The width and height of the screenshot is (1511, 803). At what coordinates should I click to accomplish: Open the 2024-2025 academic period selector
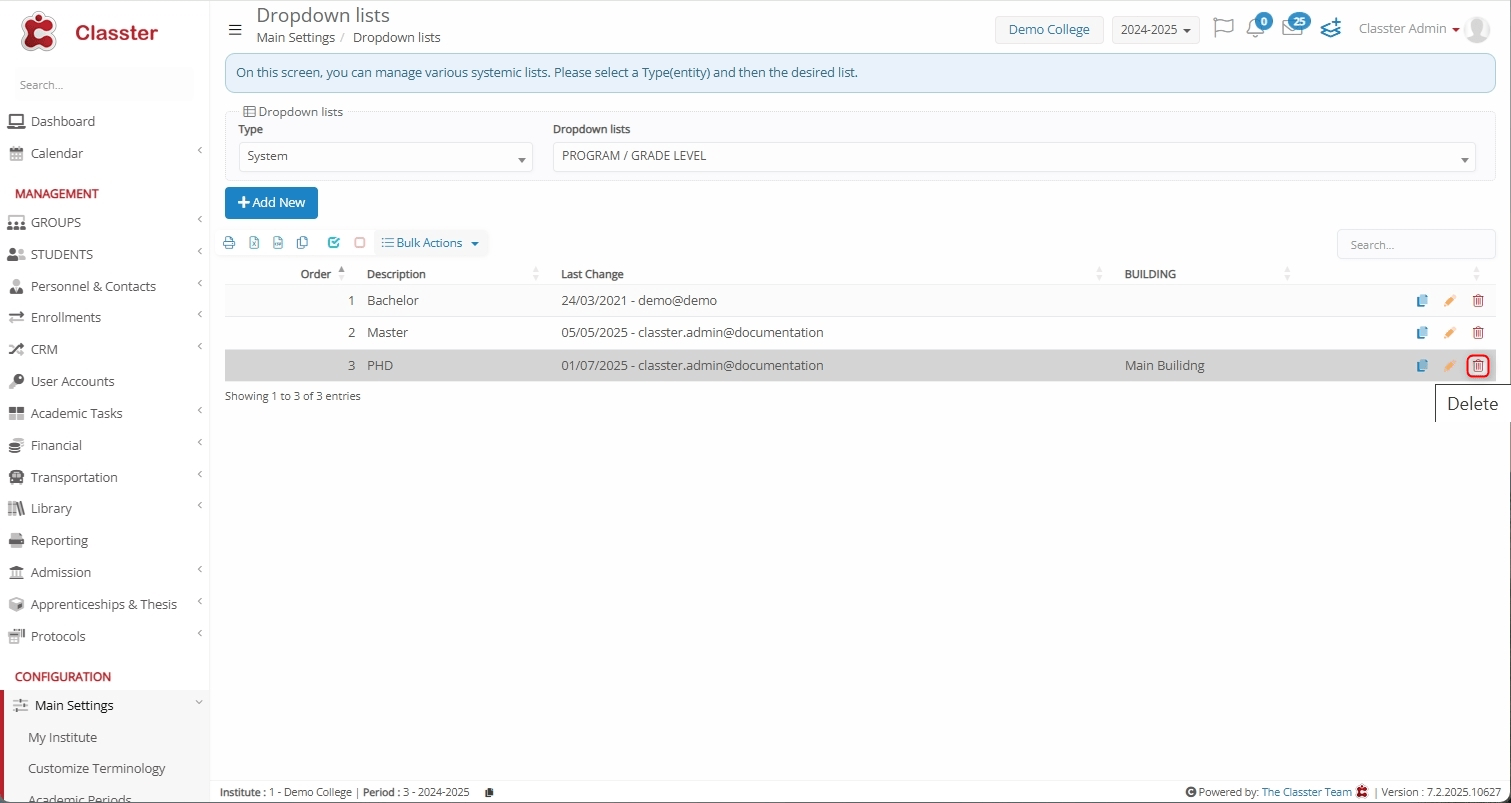1155,30
